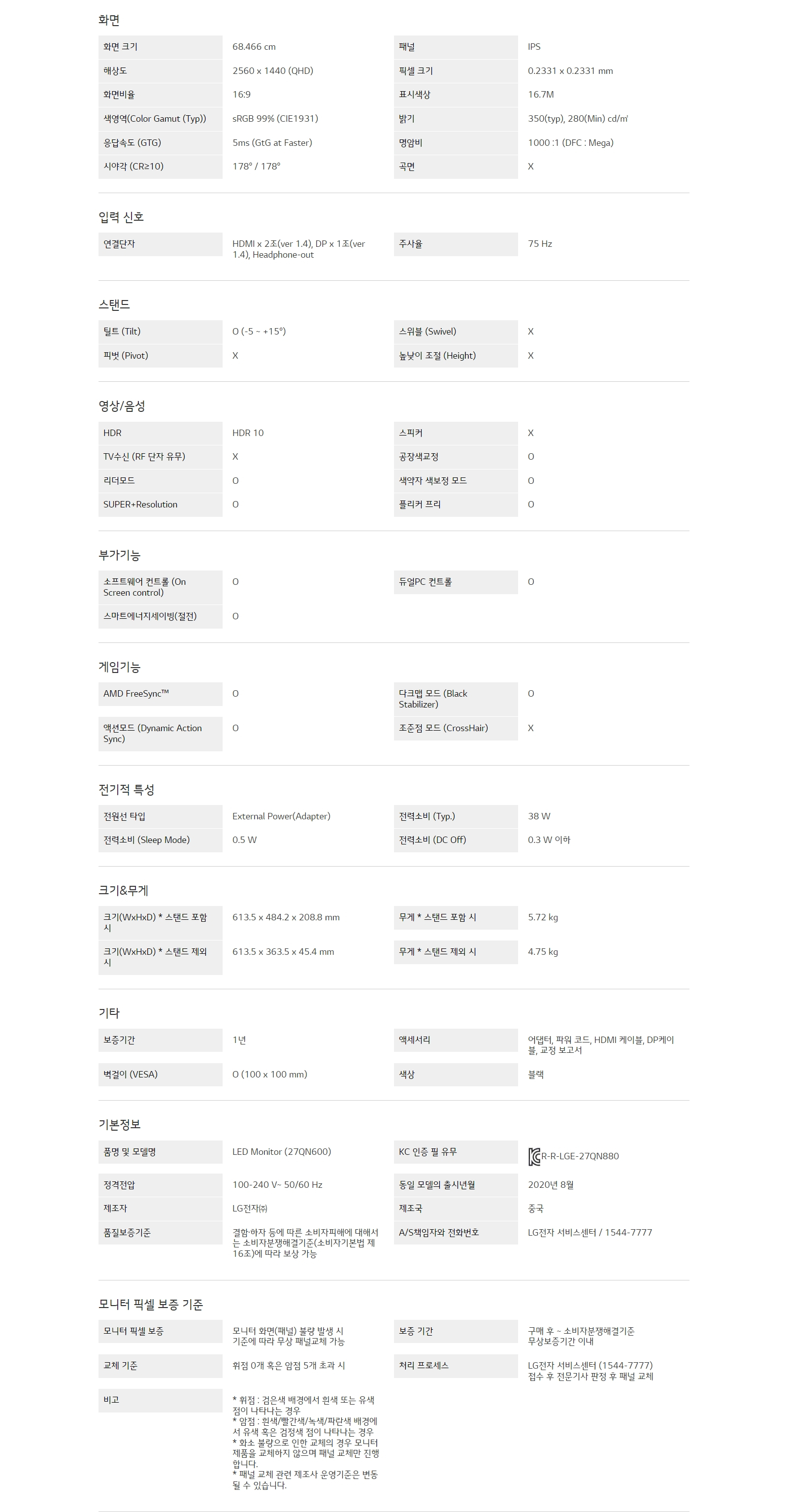Select the model name 'LED Monitor (27QN600)'

[282, 1152]
